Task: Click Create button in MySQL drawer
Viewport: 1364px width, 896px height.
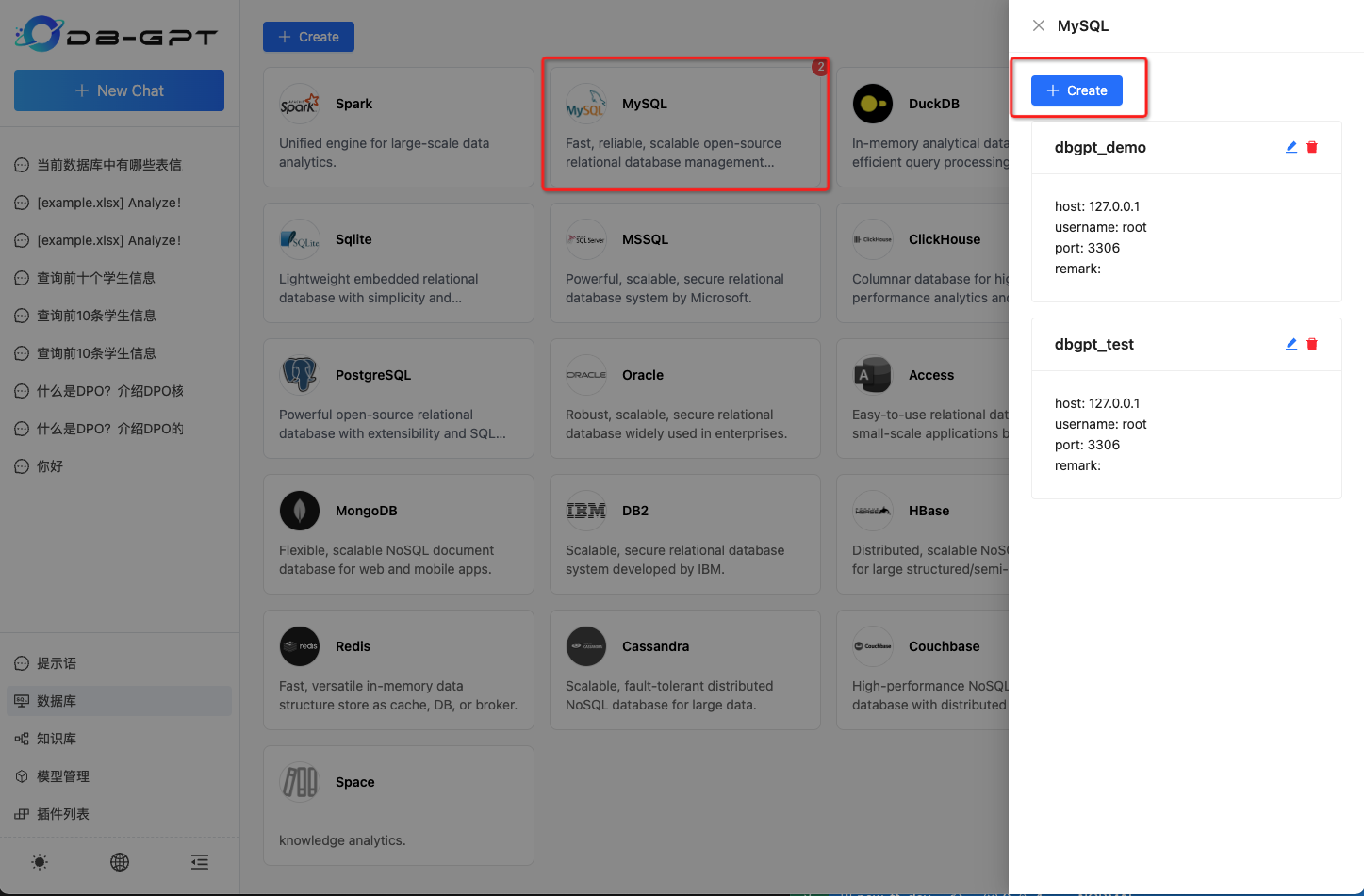Action: [1076, 90]
